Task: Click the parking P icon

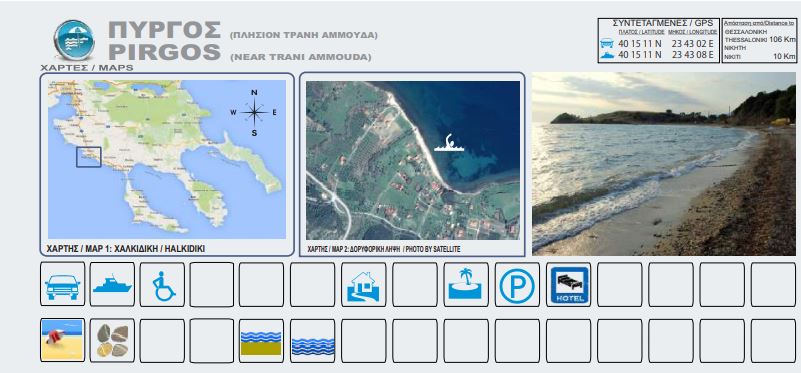Action: click(x=517, y=285)
